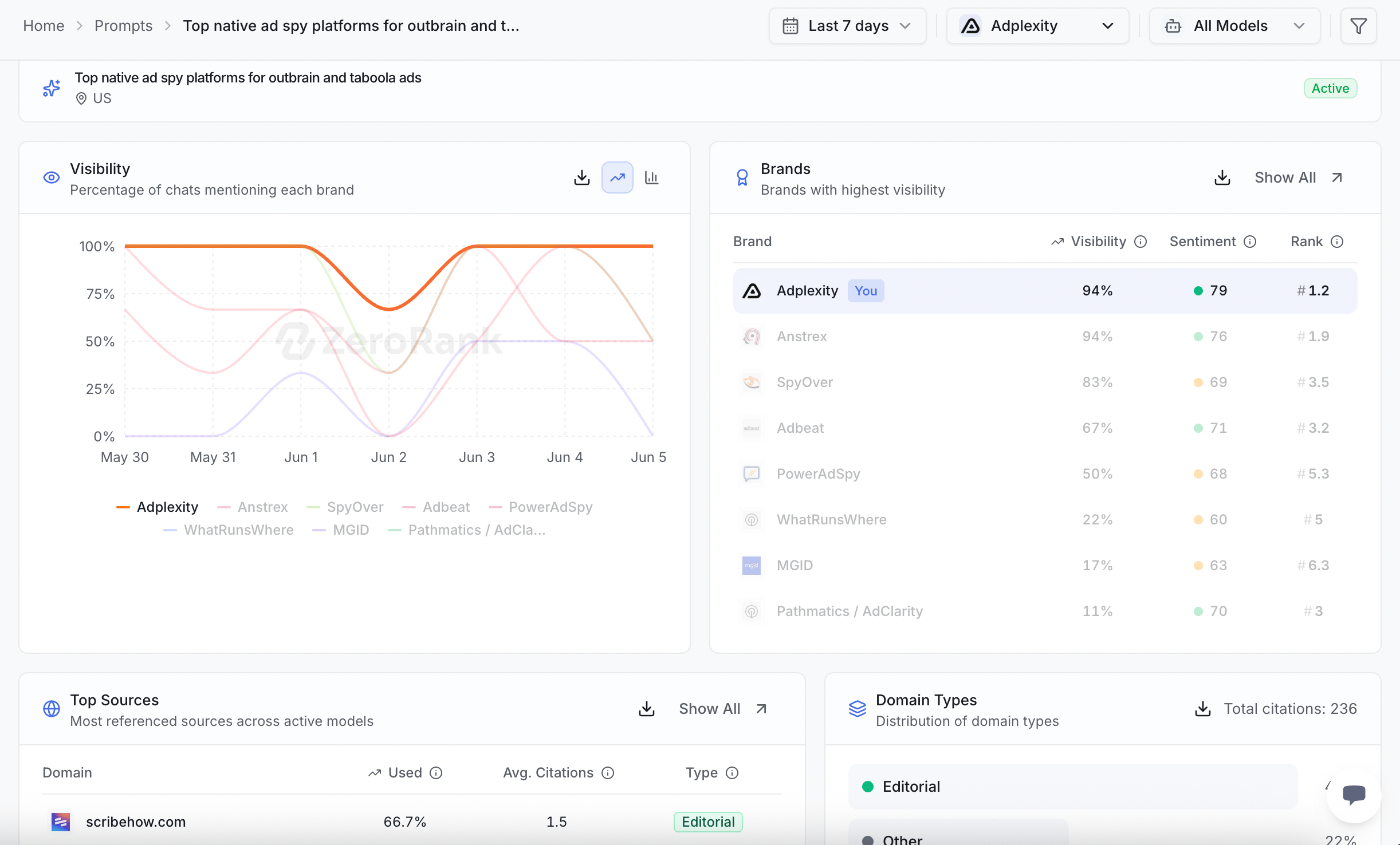Click the Sentiment column info icon
Screen dimensions: 1400x845
1250,242
